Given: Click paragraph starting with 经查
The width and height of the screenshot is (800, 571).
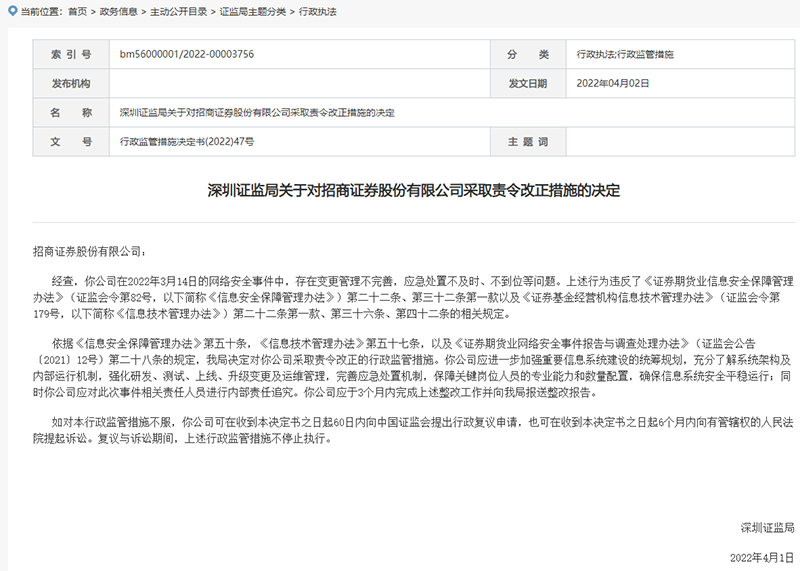Looking at the screenshot, I should (x=413, y=297).
